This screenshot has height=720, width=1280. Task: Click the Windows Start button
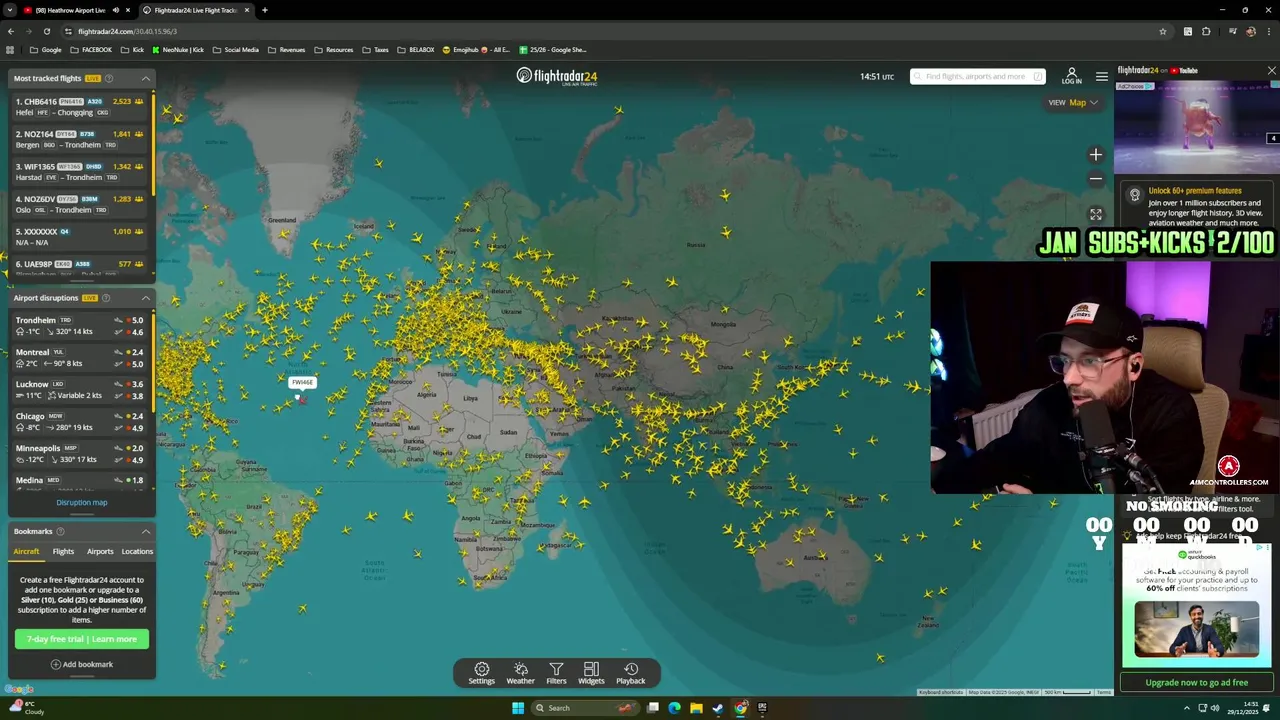(x=518, y=708)
